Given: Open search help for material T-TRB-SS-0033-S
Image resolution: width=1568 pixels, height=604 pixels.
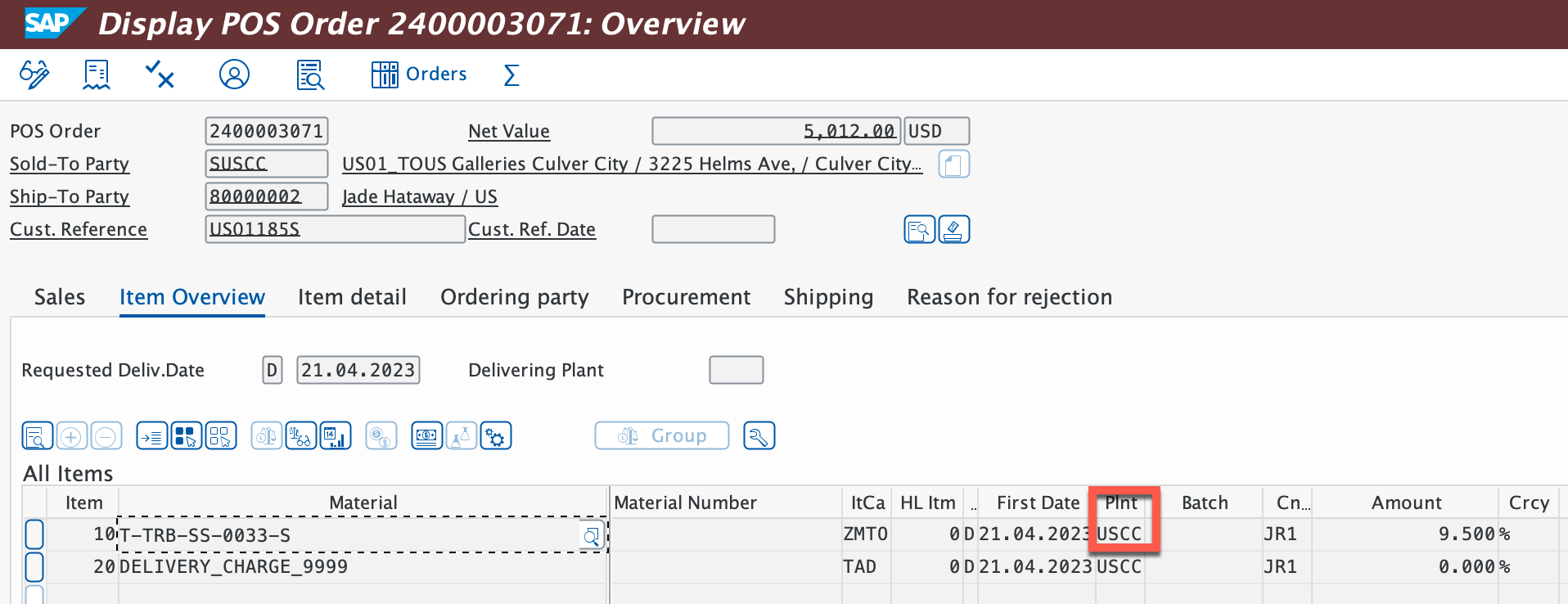Looking at the screenshot, I should [591, 535].
